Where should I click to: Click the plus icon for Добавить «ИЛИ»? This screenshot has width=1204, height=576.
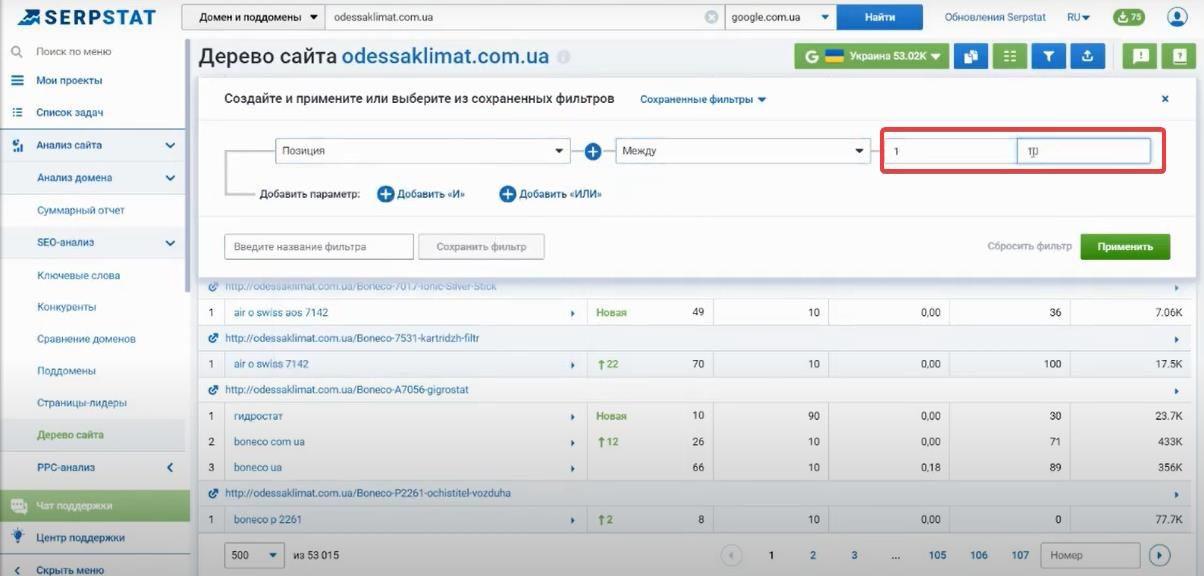pos(508,194)
